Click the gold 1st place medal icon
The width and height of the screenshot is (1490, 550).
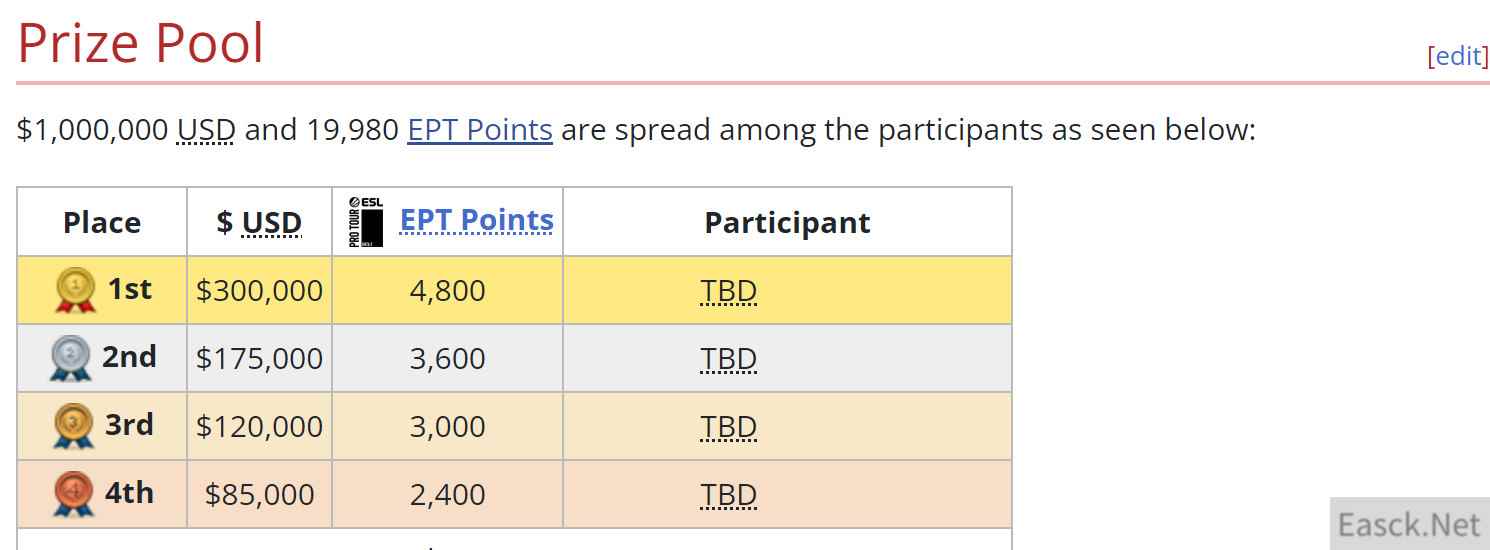[75, 290]
